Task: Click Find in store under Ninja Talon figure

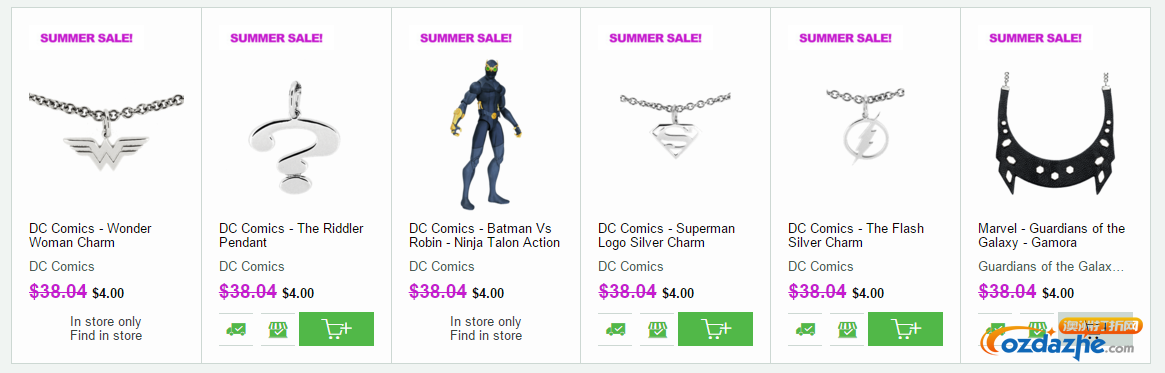Action: pos(486,335)
